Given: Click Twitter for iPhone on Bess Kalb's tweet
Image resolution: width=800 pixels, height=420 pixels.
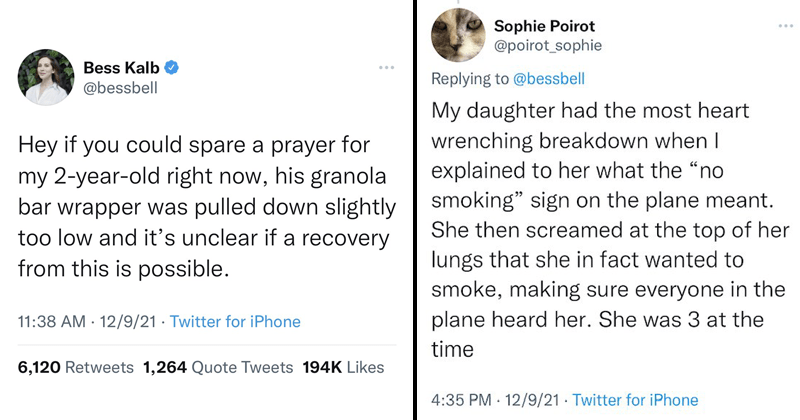Looking at the screenshot, I should tap(235, 322).
